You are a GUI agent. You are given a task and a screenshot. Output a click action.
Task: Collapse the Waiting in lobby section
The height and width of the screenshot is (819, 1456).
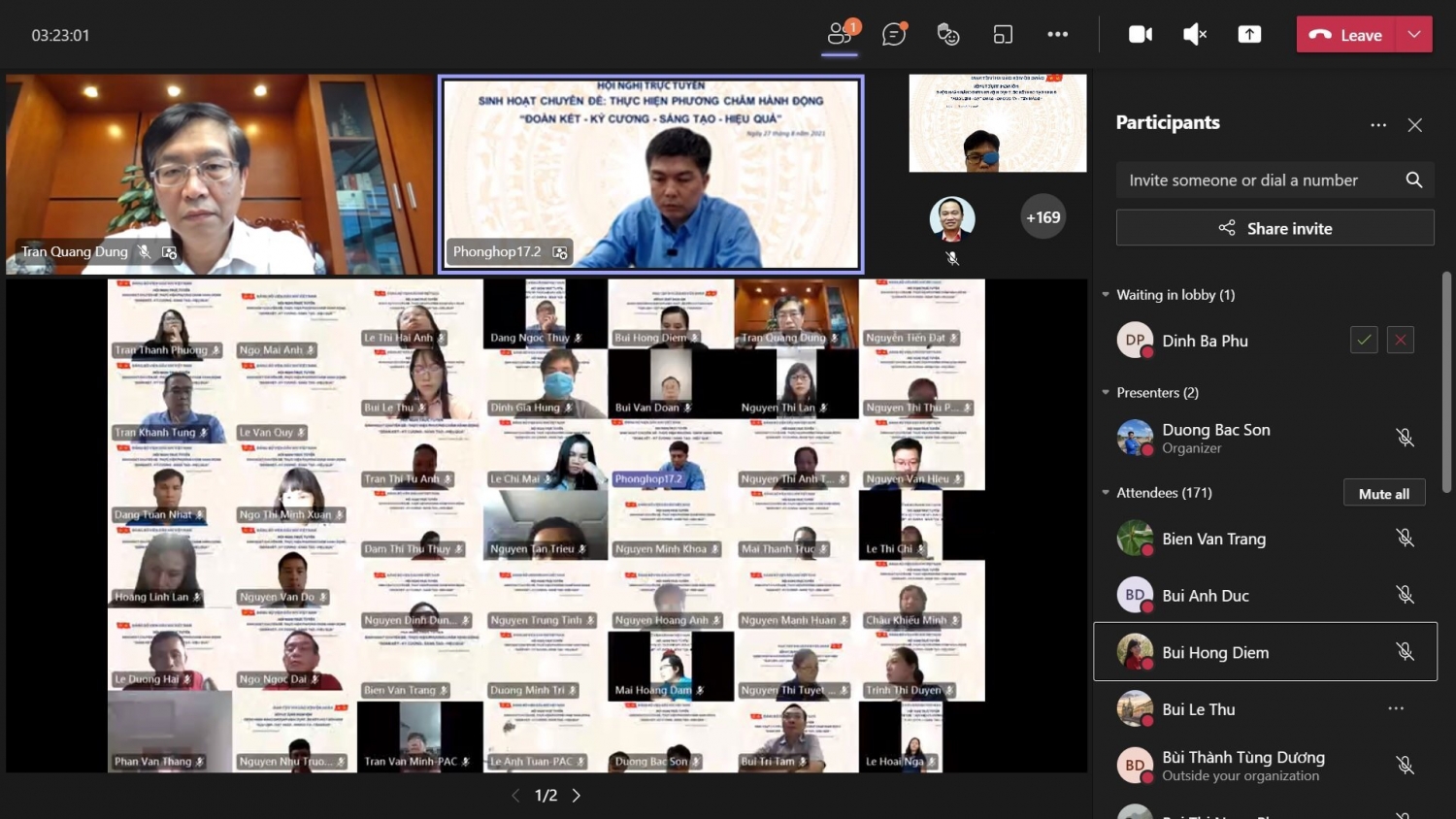(1106, 295)
